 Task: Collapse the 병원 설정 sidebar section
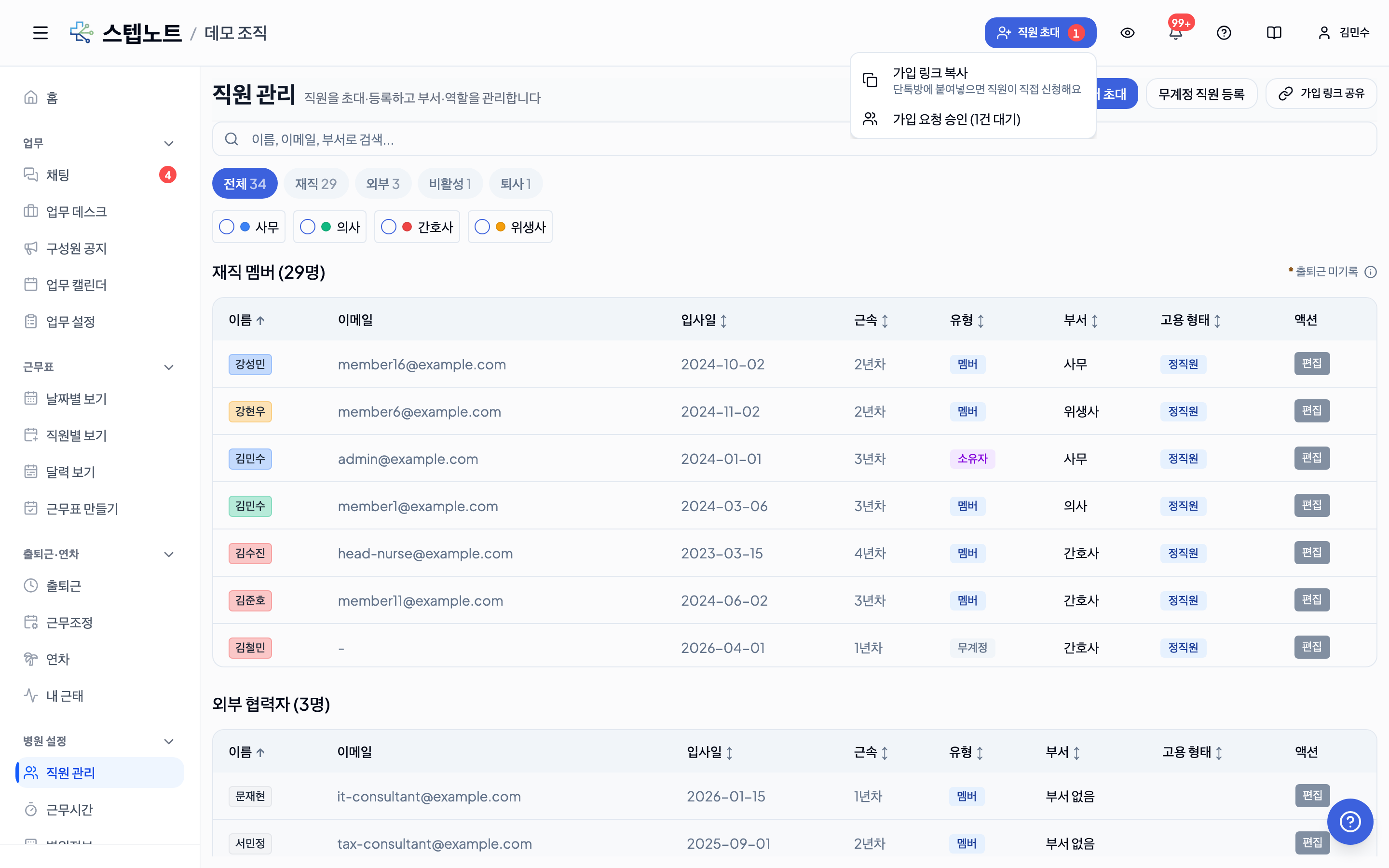(169, 741)
